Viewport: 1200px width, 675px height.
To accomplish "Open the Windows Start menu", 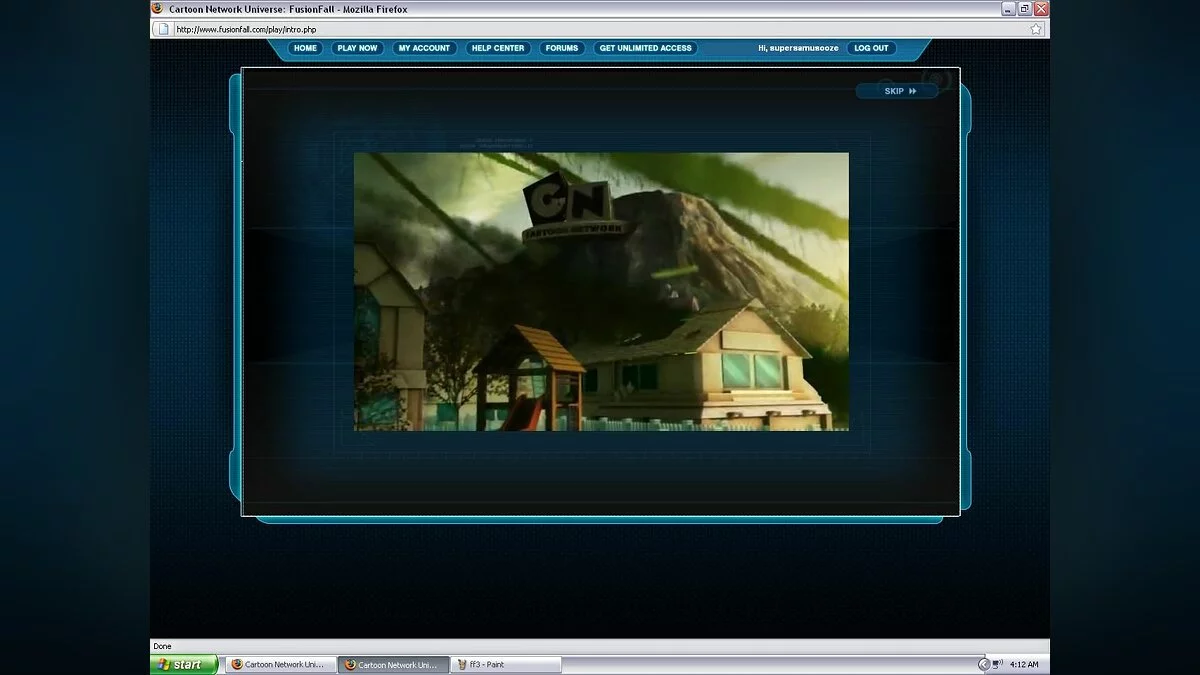I will click(184, 664).
